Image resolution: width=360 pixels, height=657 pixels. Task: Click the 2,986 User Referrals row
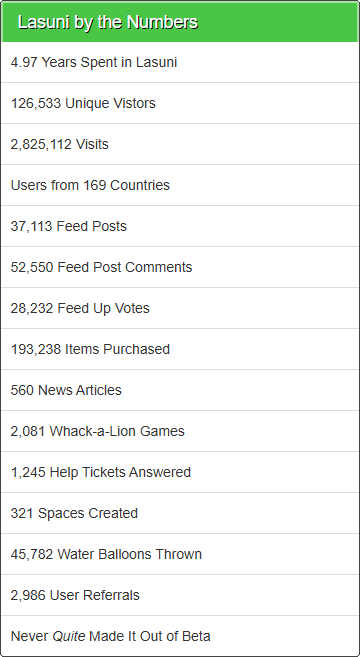tap(180, 596)
